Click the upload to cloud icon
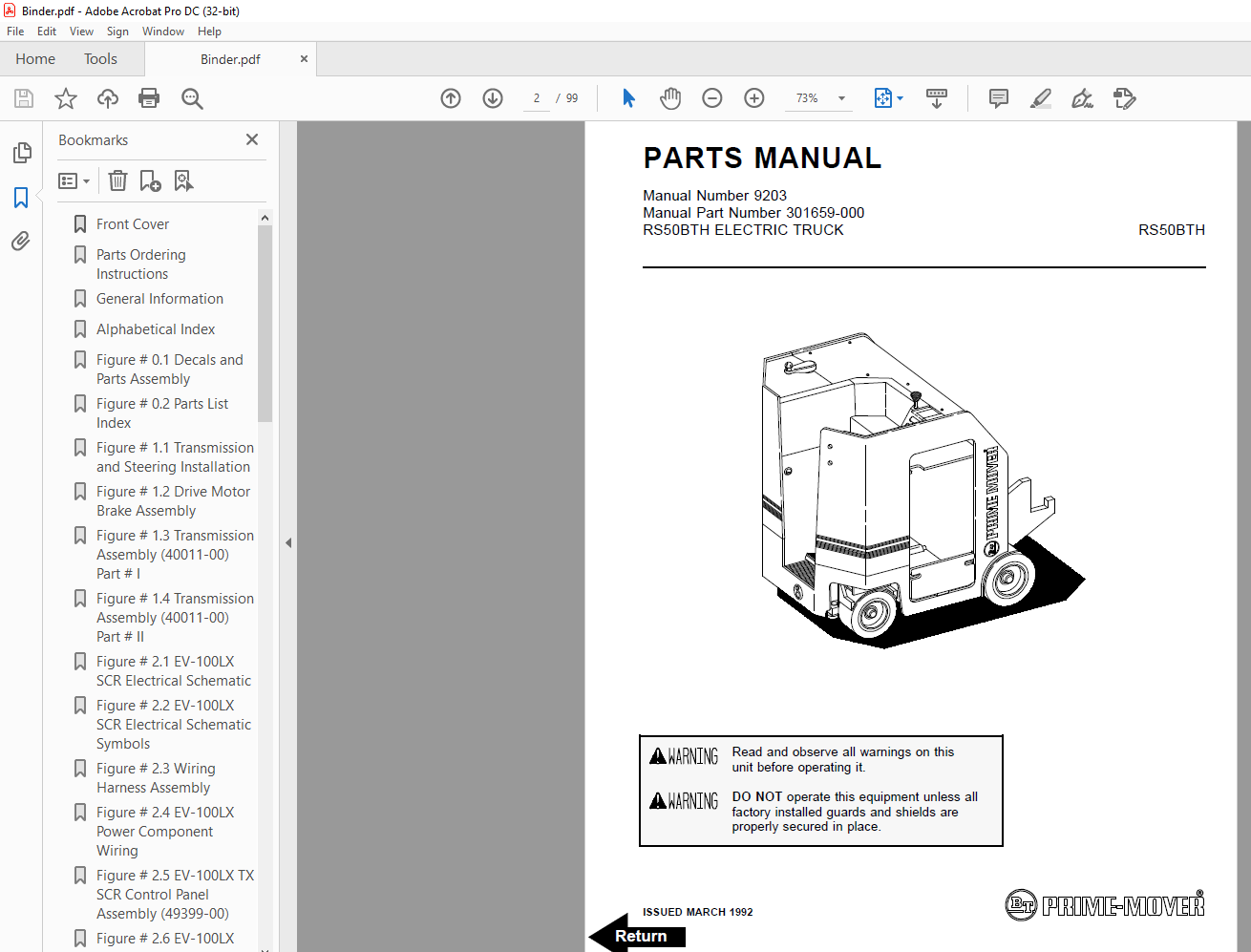1251x952 pixels. [108, 98]
